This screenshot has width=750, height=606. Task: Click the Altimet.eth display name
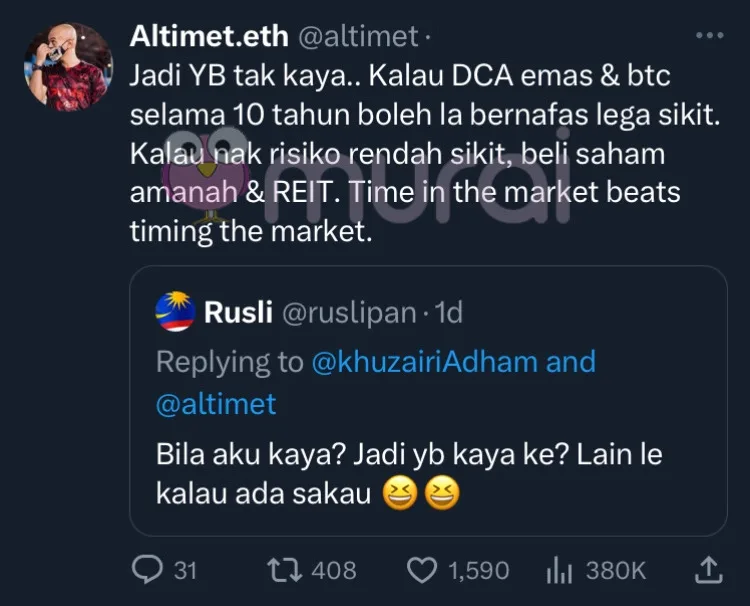pyautogui.click(x=209, y=36)
